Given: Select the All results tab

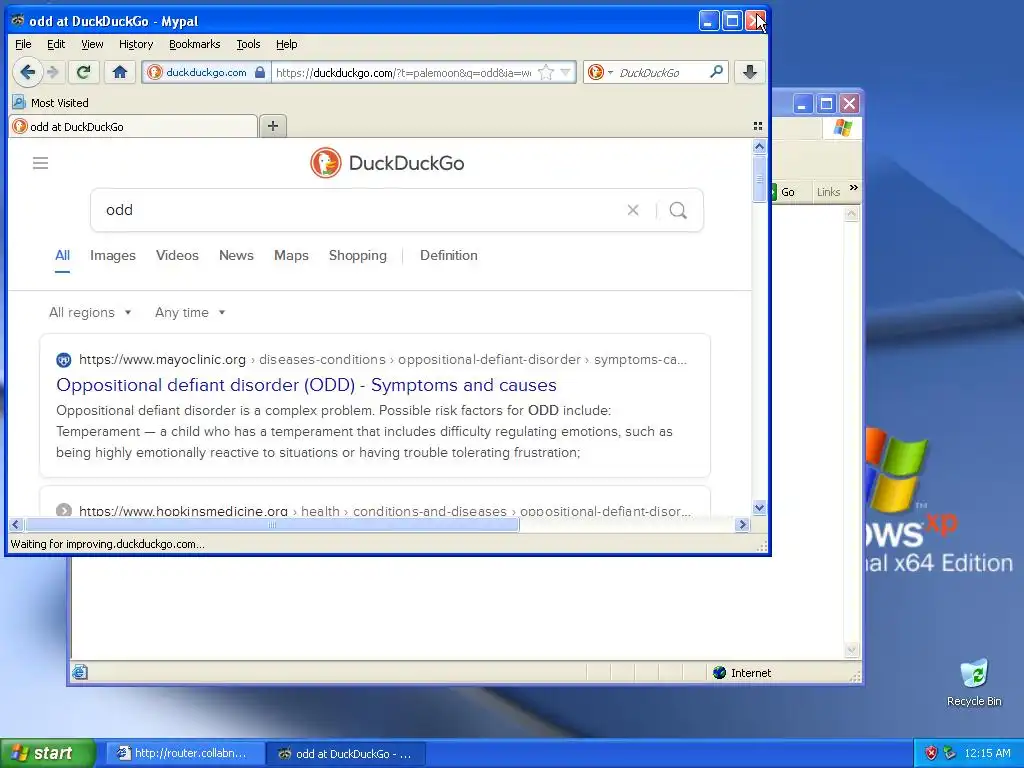Looking at the screenshot, I should pyautogui.click(x=62, y=255).
